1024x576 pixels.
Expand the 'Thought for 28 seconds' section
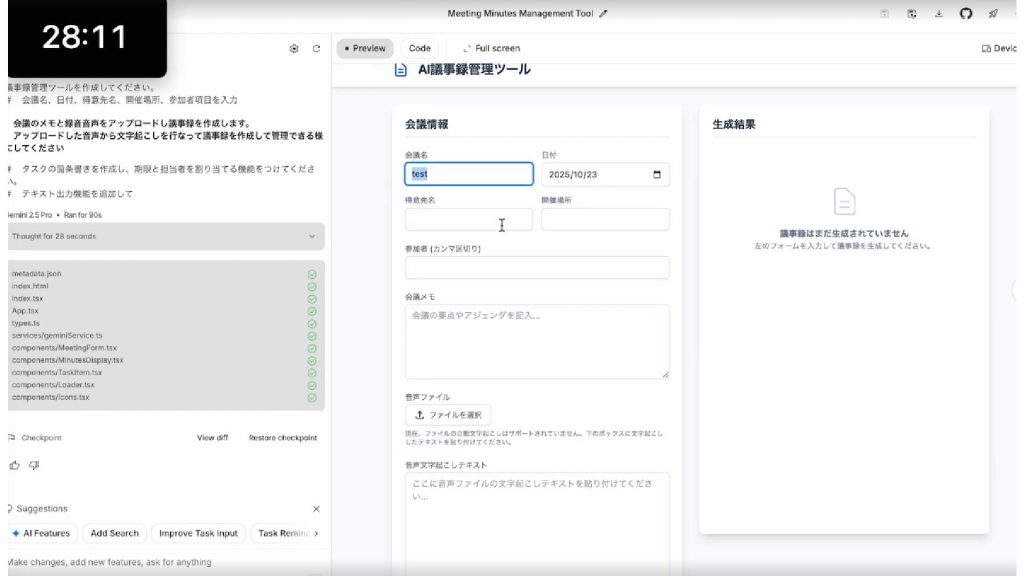click(x=311, y=236)
